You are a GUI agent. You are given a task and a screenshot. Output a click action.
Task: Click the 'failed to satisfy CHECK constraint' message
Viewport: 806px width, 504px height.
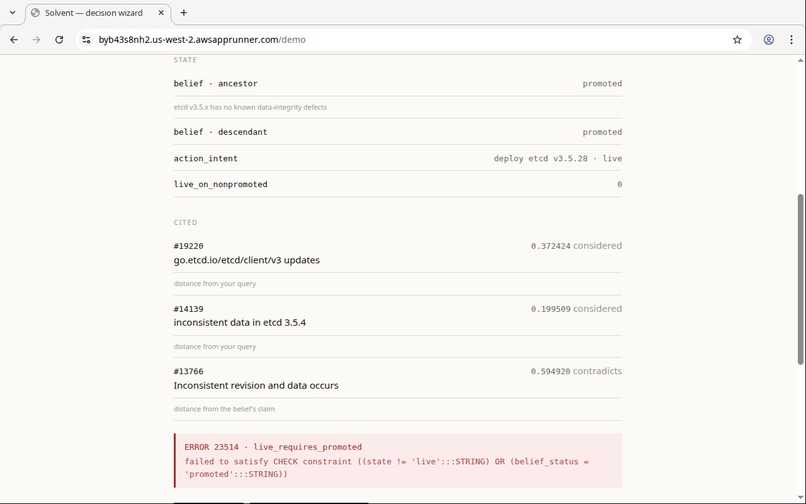click(387, 468)
